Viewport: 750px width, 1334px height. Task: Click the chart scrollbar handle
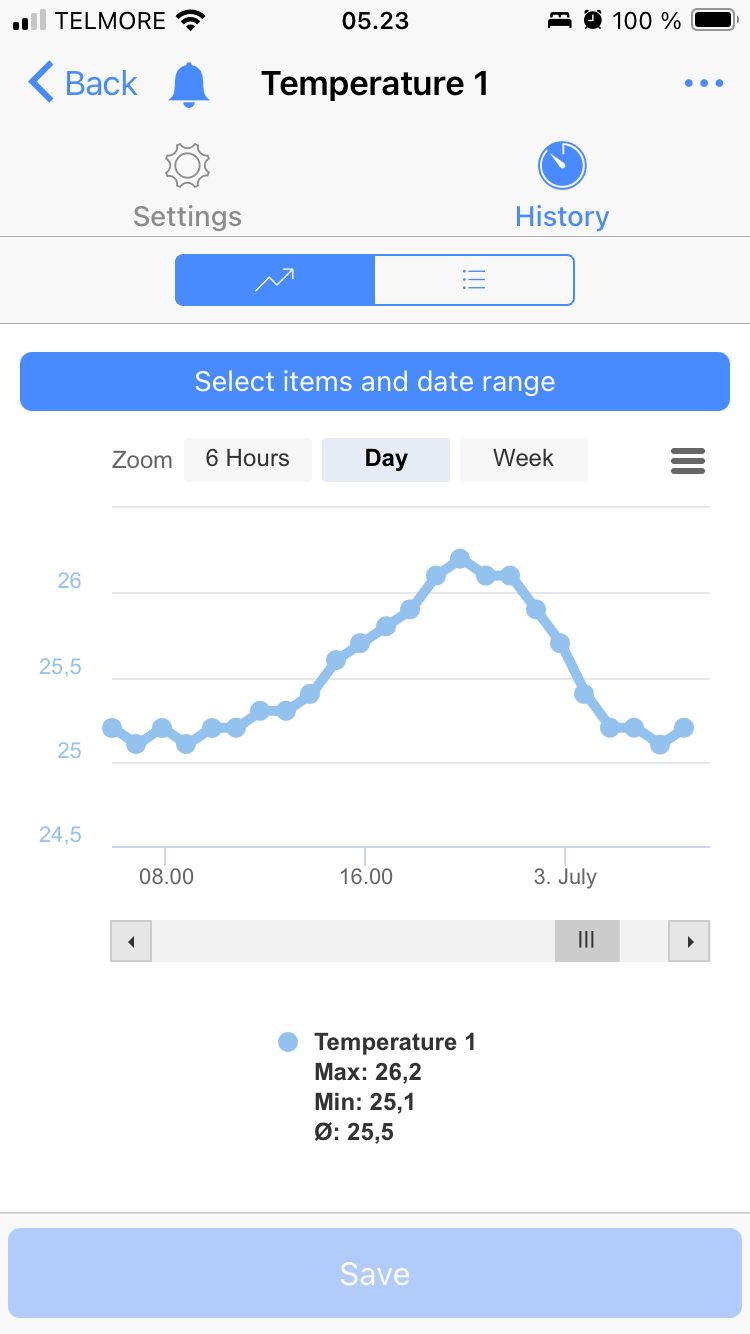coord(587,941)
